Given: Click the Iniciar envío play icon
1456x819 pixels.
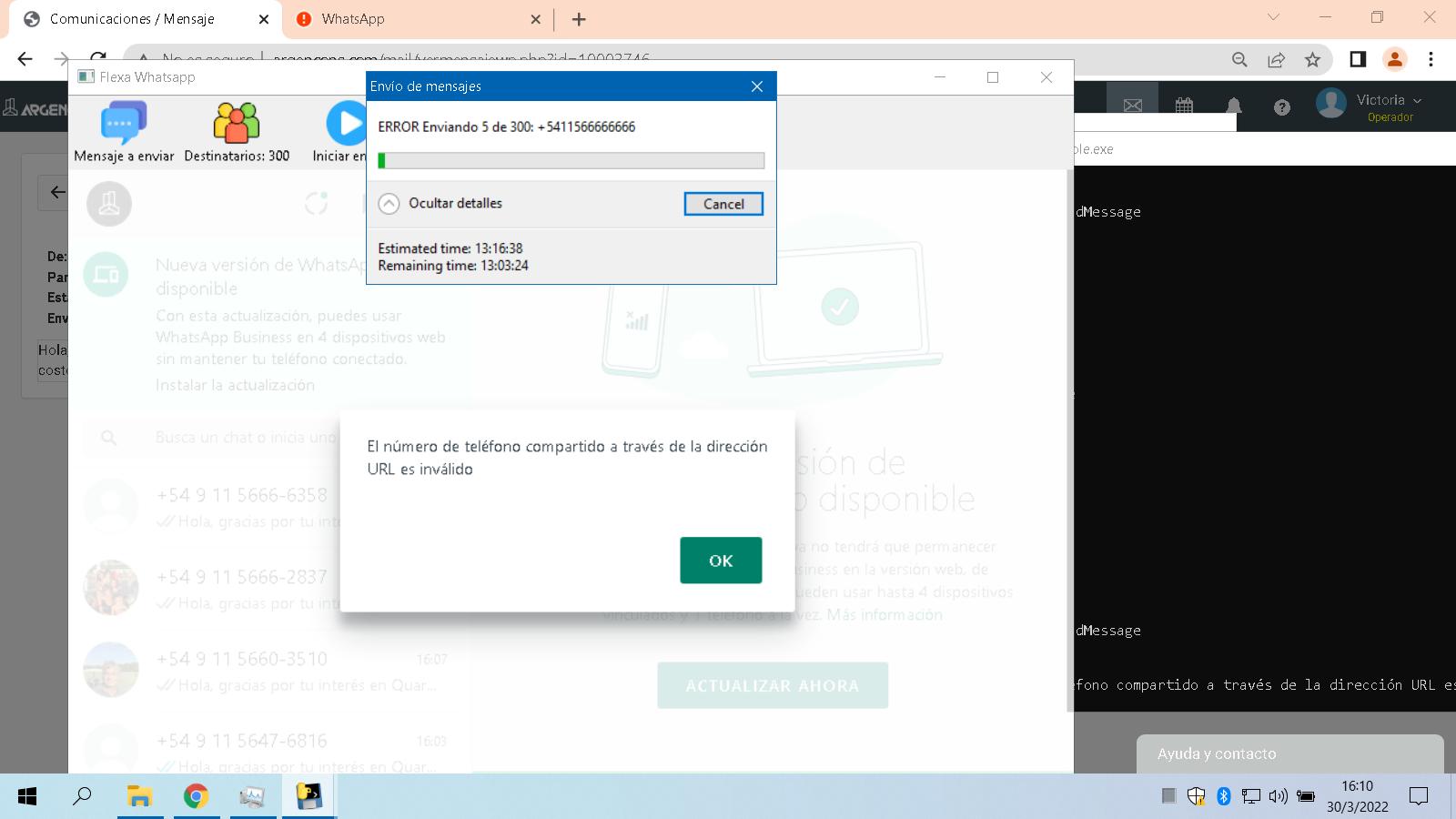Looking at the screenshot, I should pos(346,123).
